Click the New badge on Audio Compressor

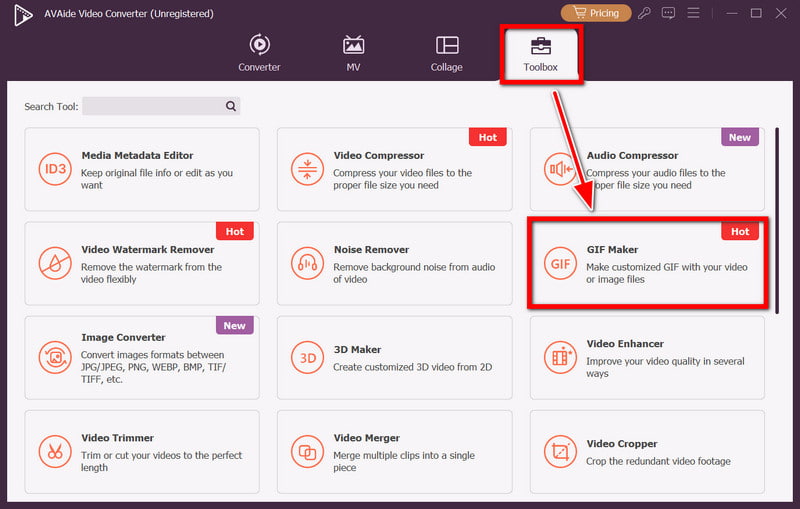(740, 137)
